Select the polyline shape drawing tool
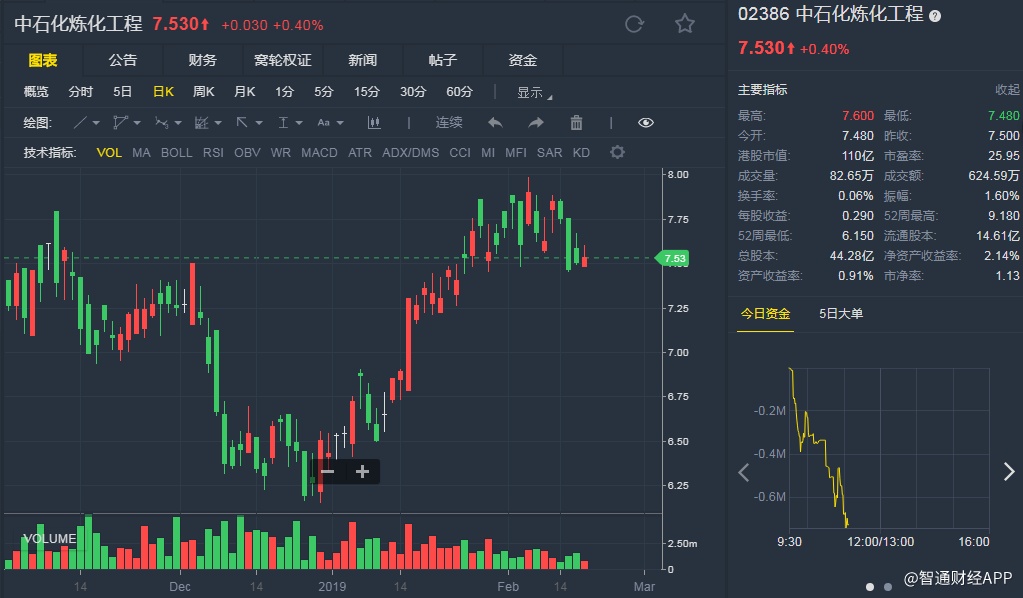 coord(120,123)
